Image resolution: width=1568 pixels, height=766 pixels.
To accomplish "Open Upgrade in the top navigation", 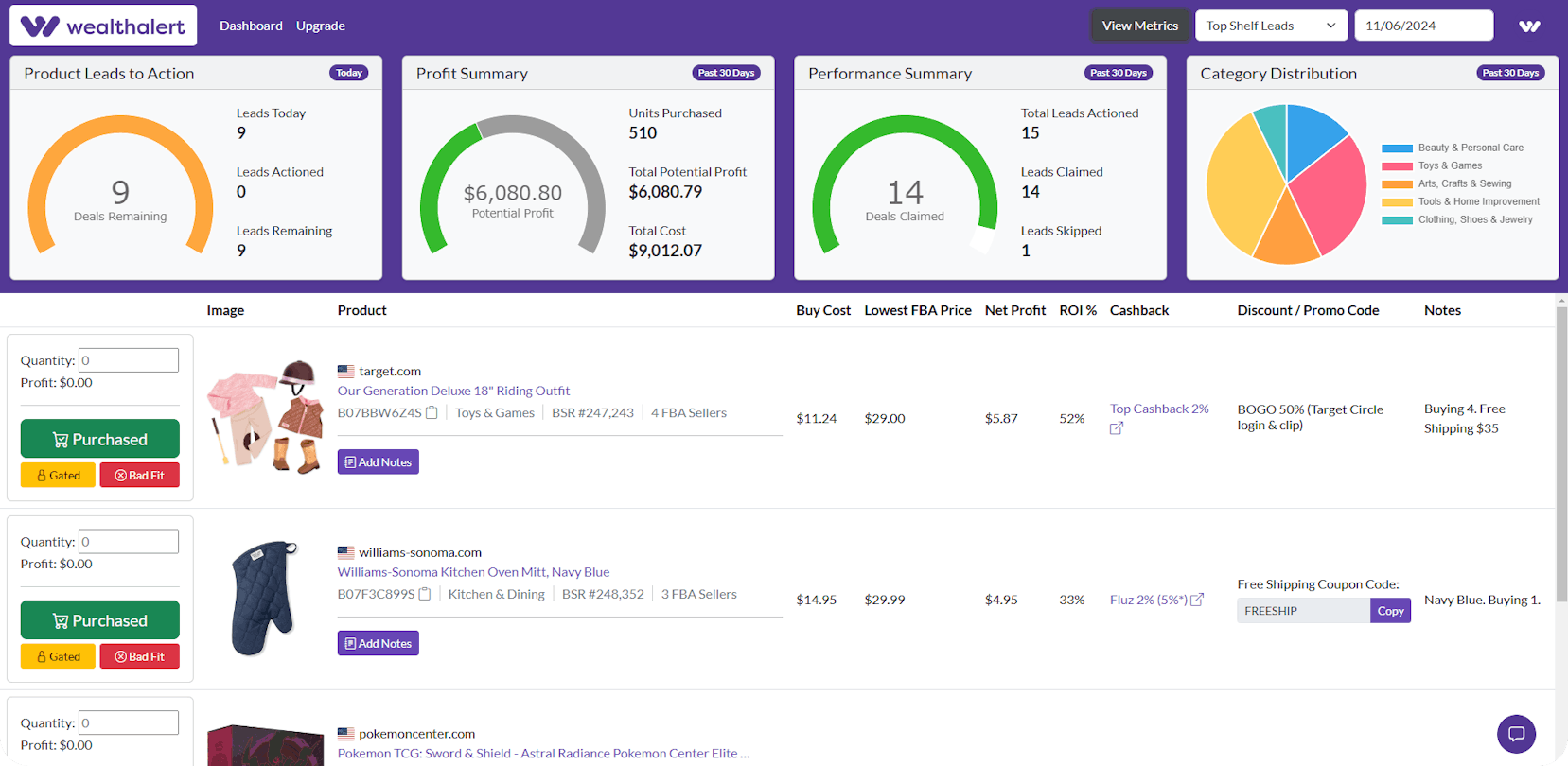I will click(x=321, y=26).
